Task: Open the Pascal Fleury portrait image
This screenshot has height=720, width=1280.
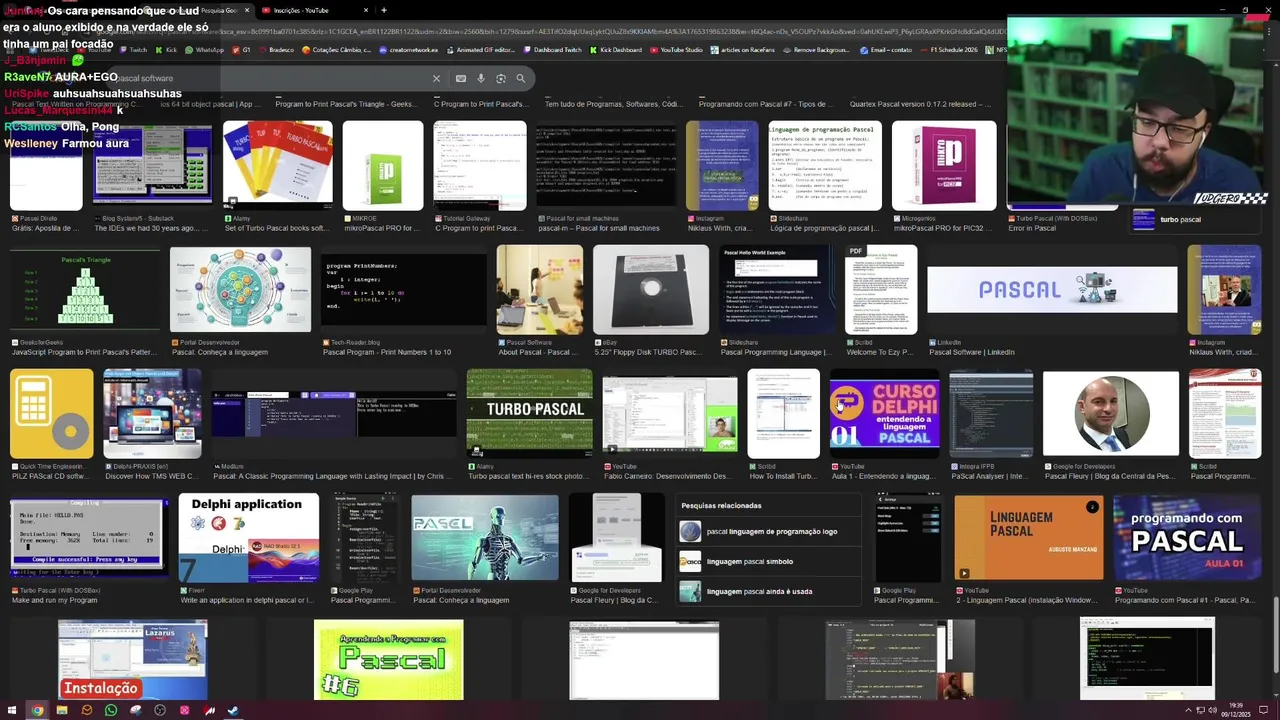Action: 1111,413
